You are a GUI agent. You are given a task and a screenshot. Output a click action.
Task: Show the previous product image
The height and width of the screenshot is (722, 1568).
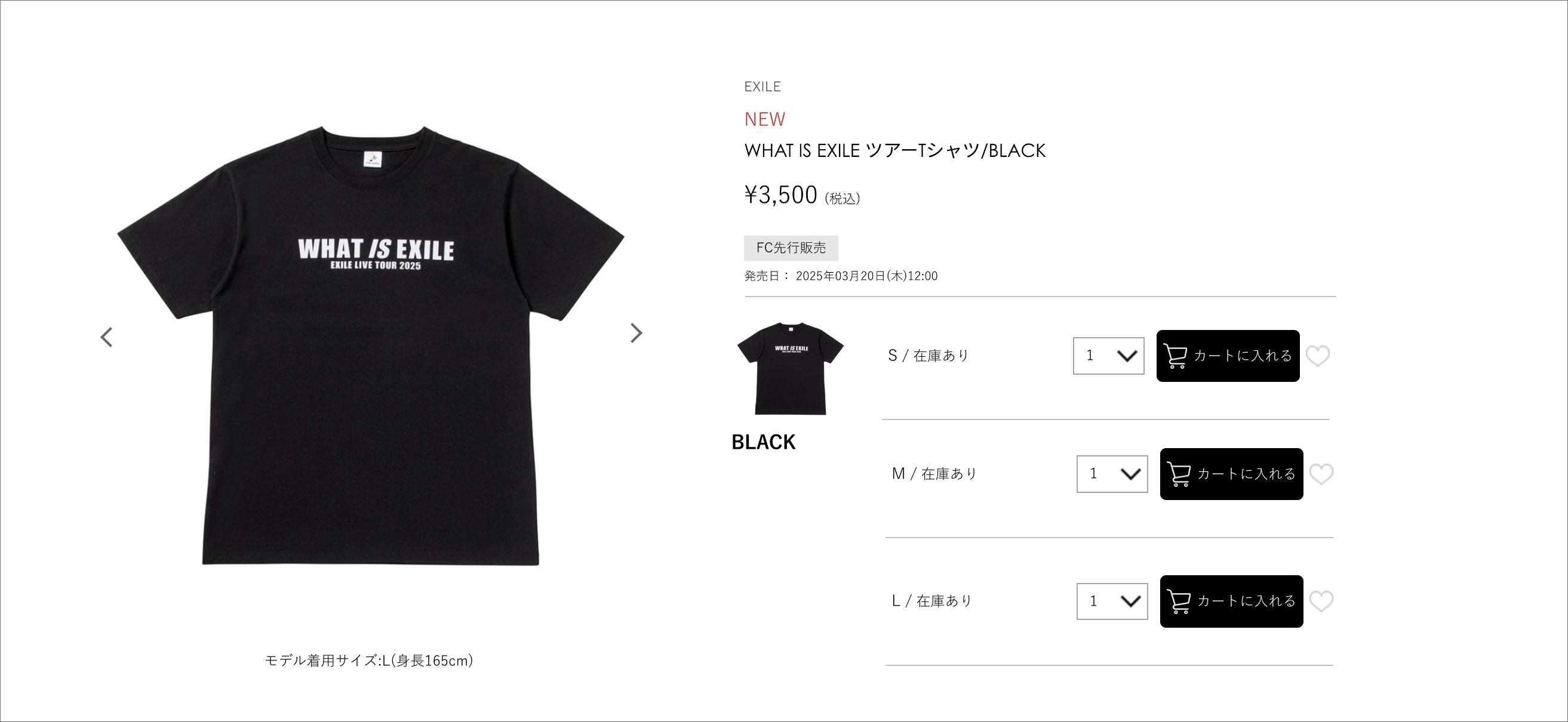click(106, 337)
